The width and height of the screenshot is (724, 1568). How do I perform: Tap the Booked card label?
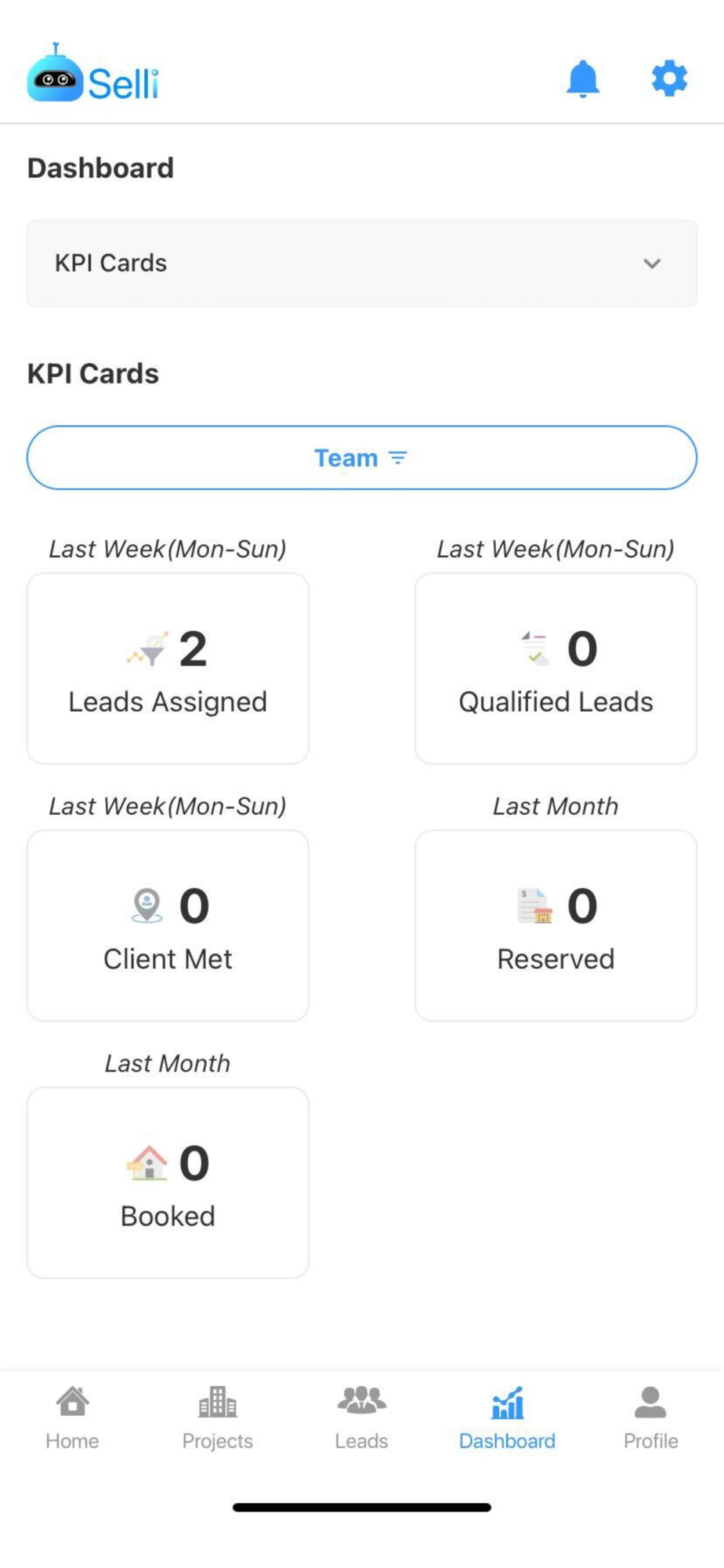coord(168,1216)
